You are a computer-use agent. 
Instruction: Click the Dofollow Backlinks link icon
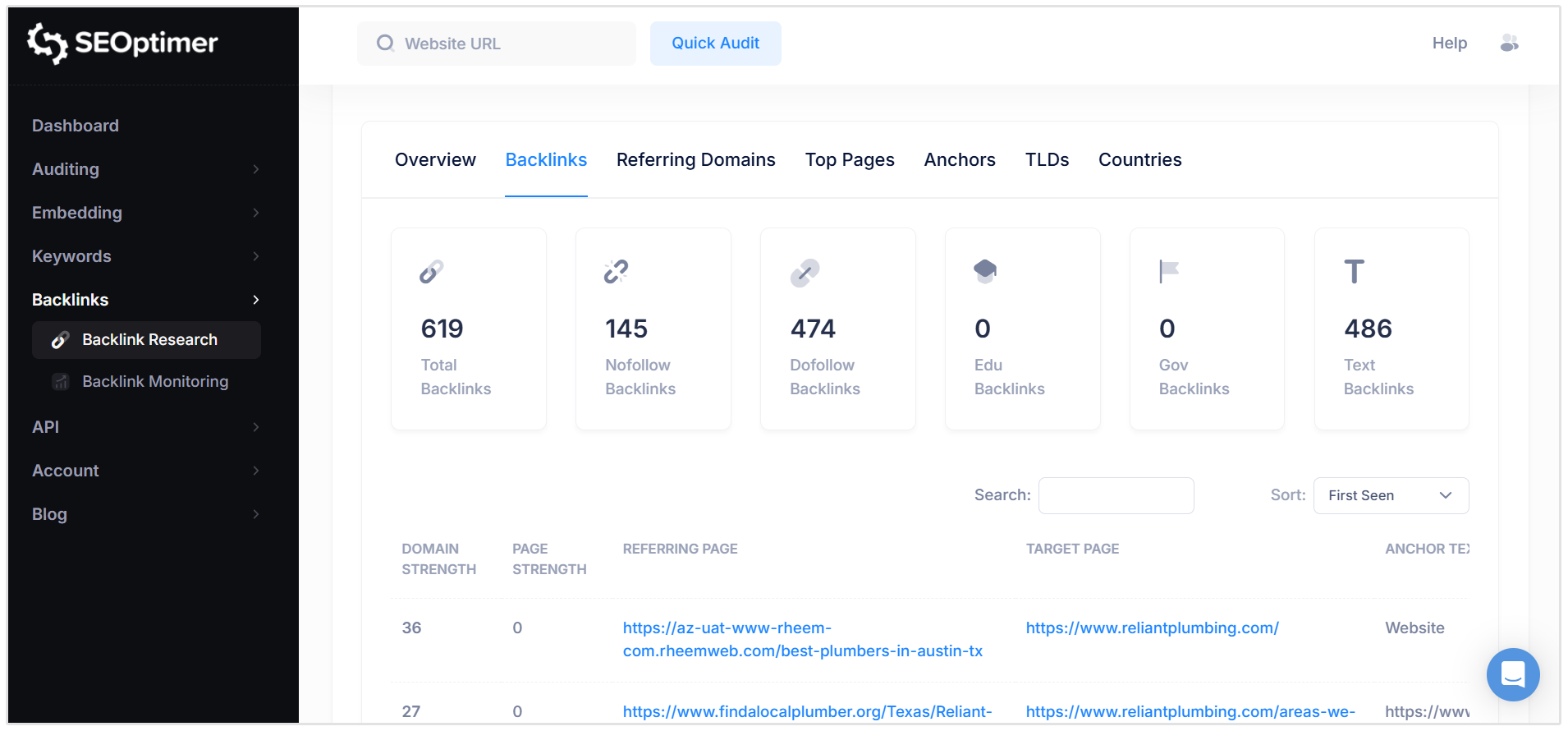click(x=805, y=273)
